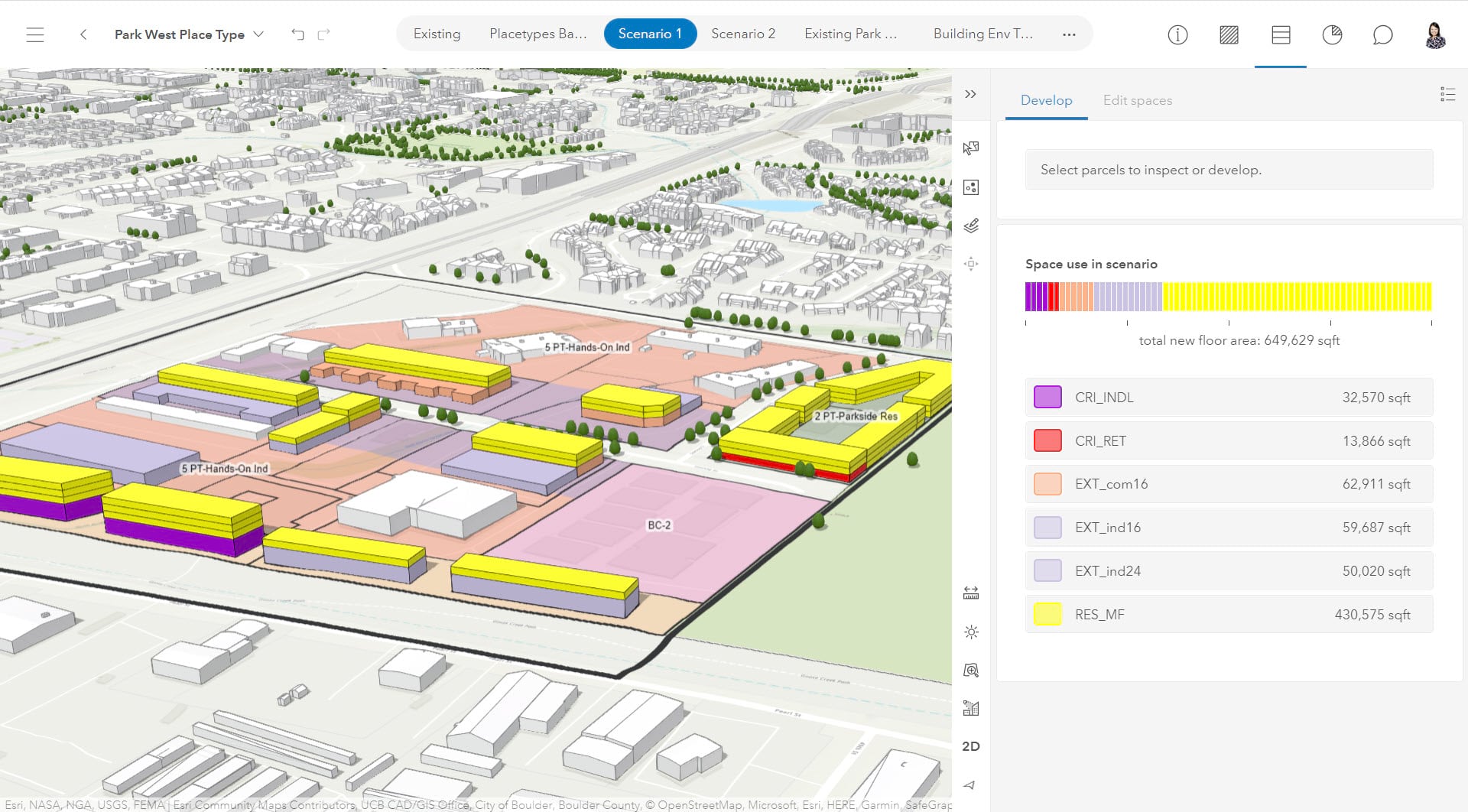
Task: Open the Park West Place Type dropdown
Action: click(259, 34)
